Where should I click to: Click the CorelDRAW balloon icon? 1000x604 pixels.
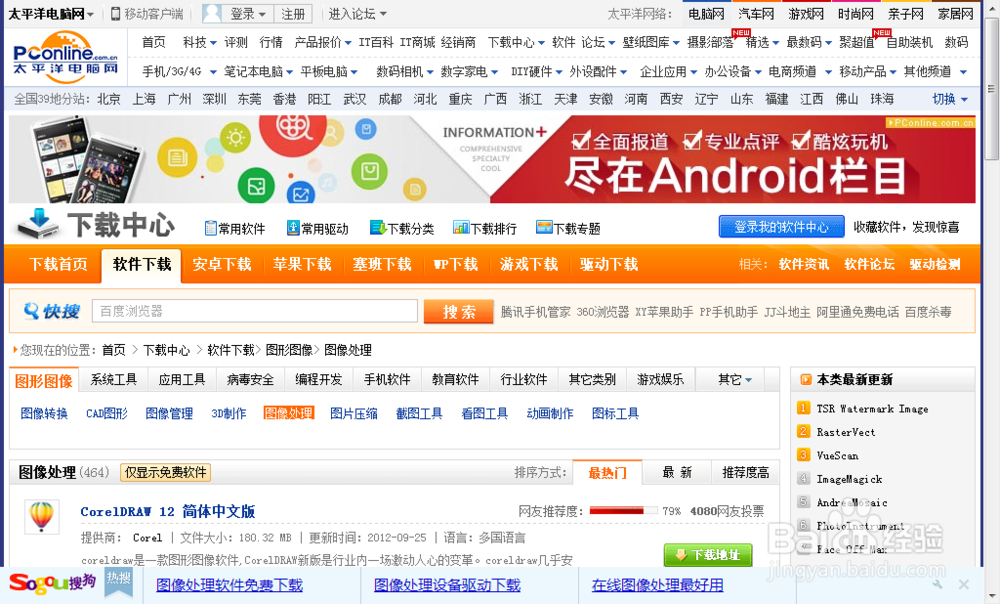(x=41, y=516)
